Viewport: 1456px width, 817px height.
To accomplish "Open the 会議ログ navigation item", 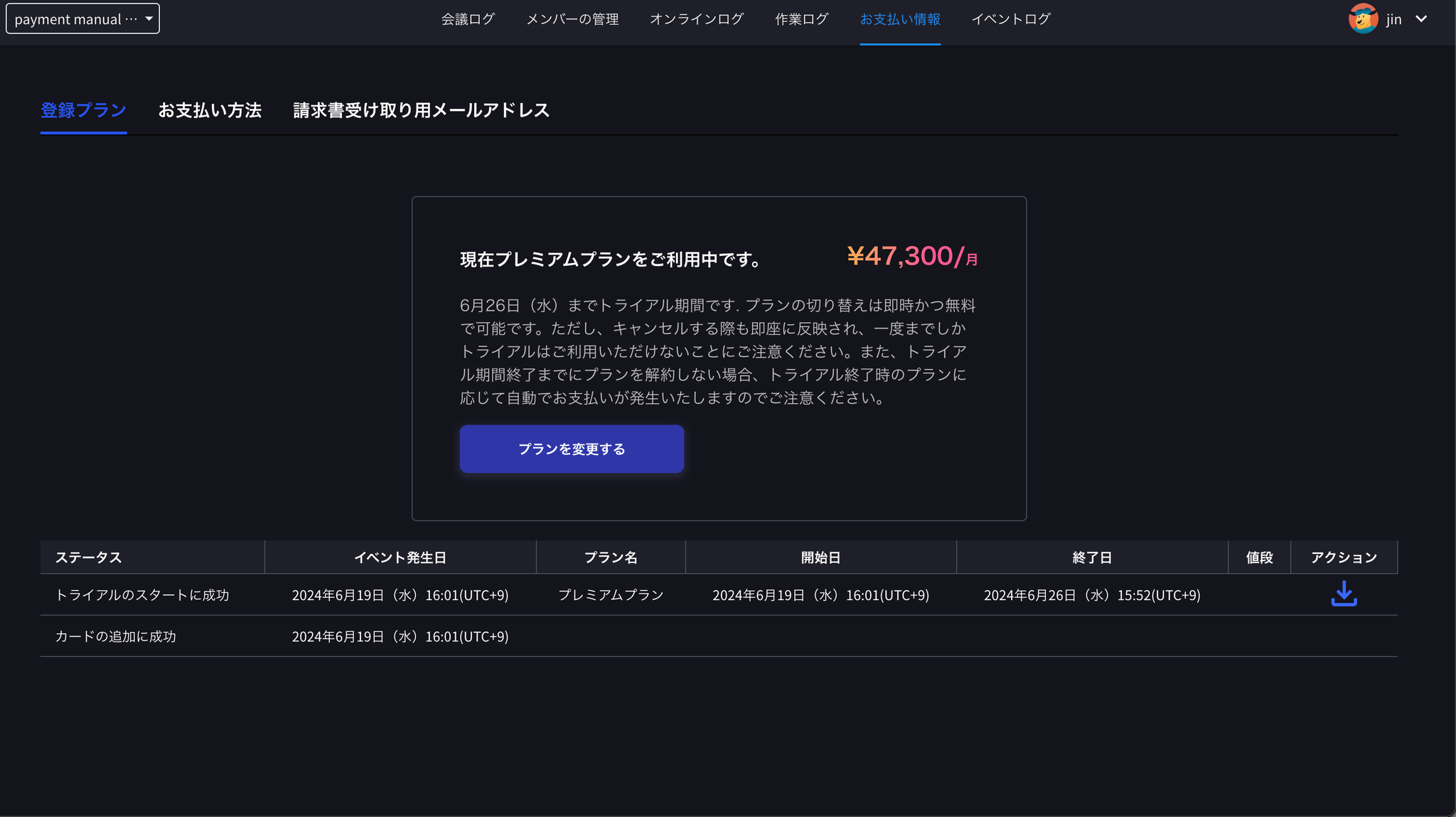I will [468, 18].
